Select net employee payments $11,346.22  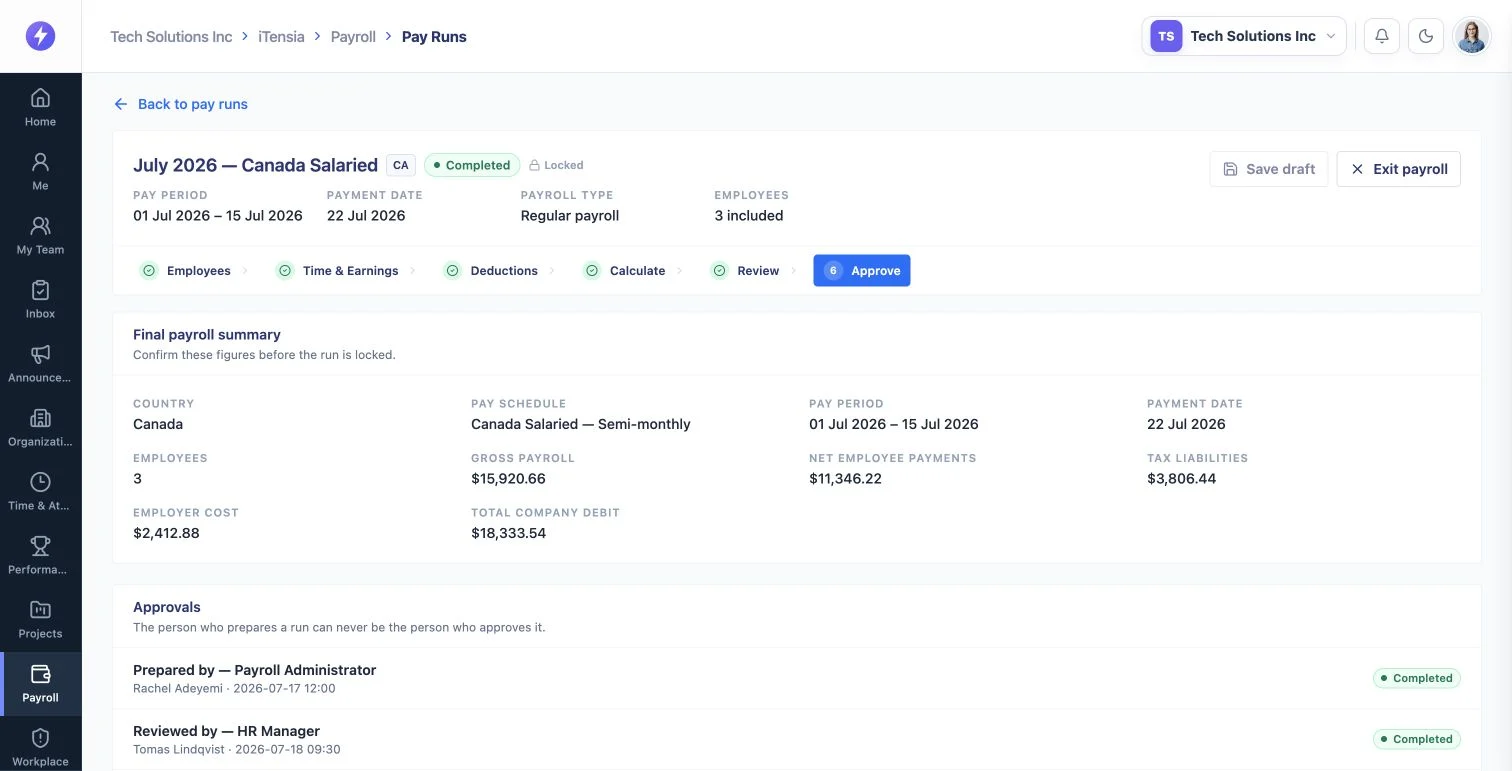point(845,479)
